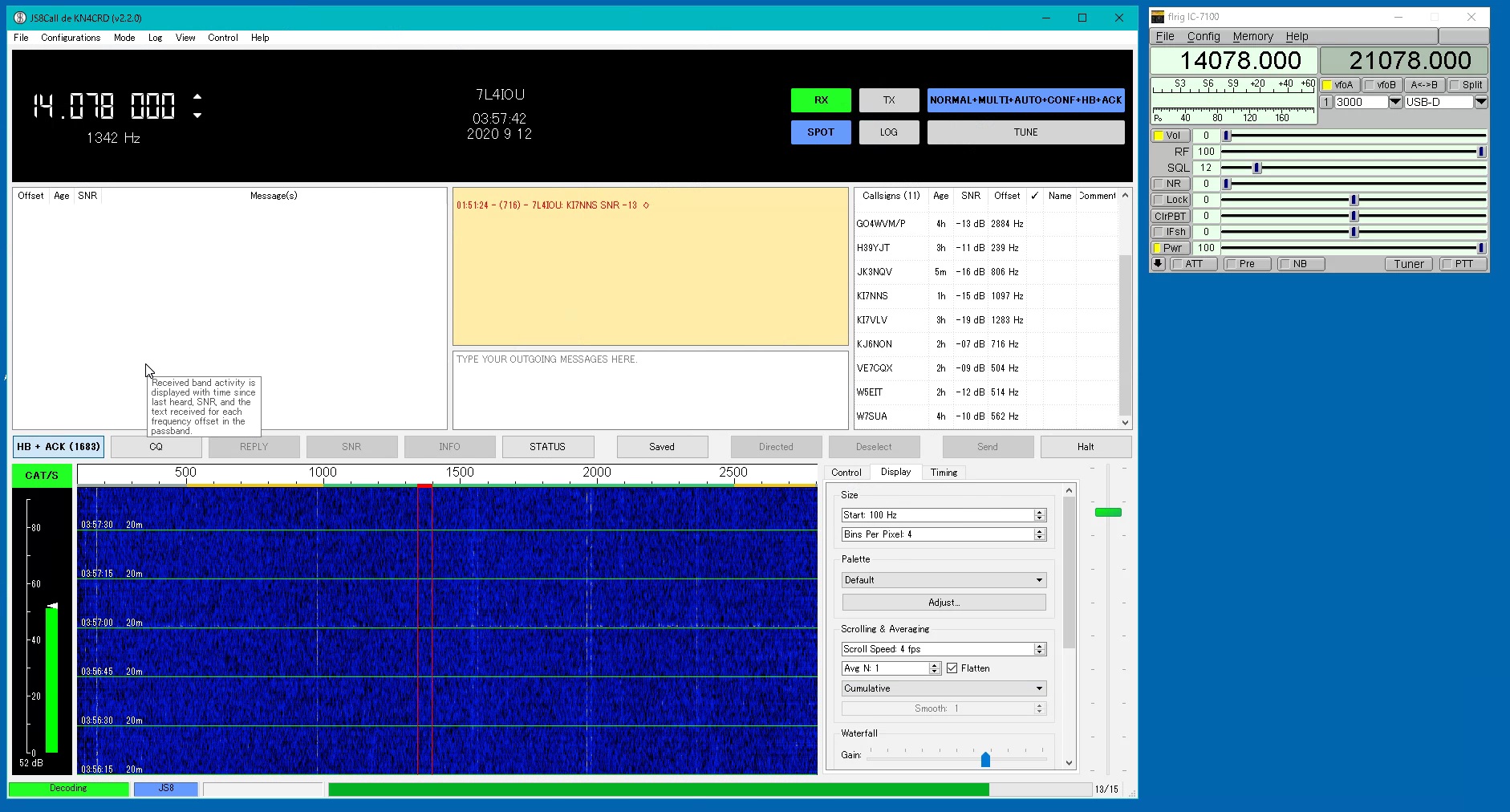The image size is (1510, 812).
Task: Click the green CAT/S indicator button
Action: pyautogui.click(x=42, y=476)
